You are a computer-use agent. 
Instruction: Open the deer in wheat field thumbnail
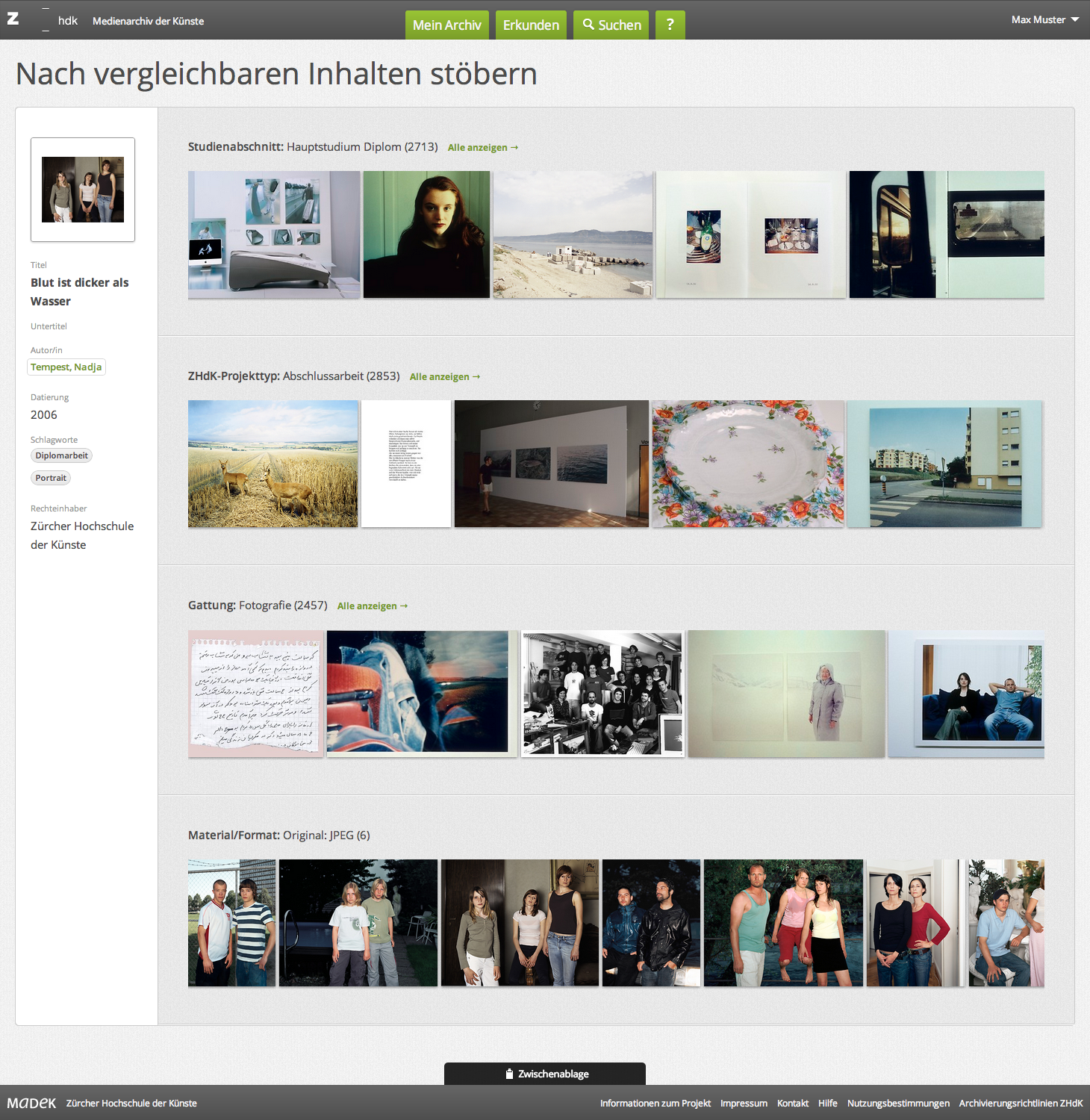[272, 464]
